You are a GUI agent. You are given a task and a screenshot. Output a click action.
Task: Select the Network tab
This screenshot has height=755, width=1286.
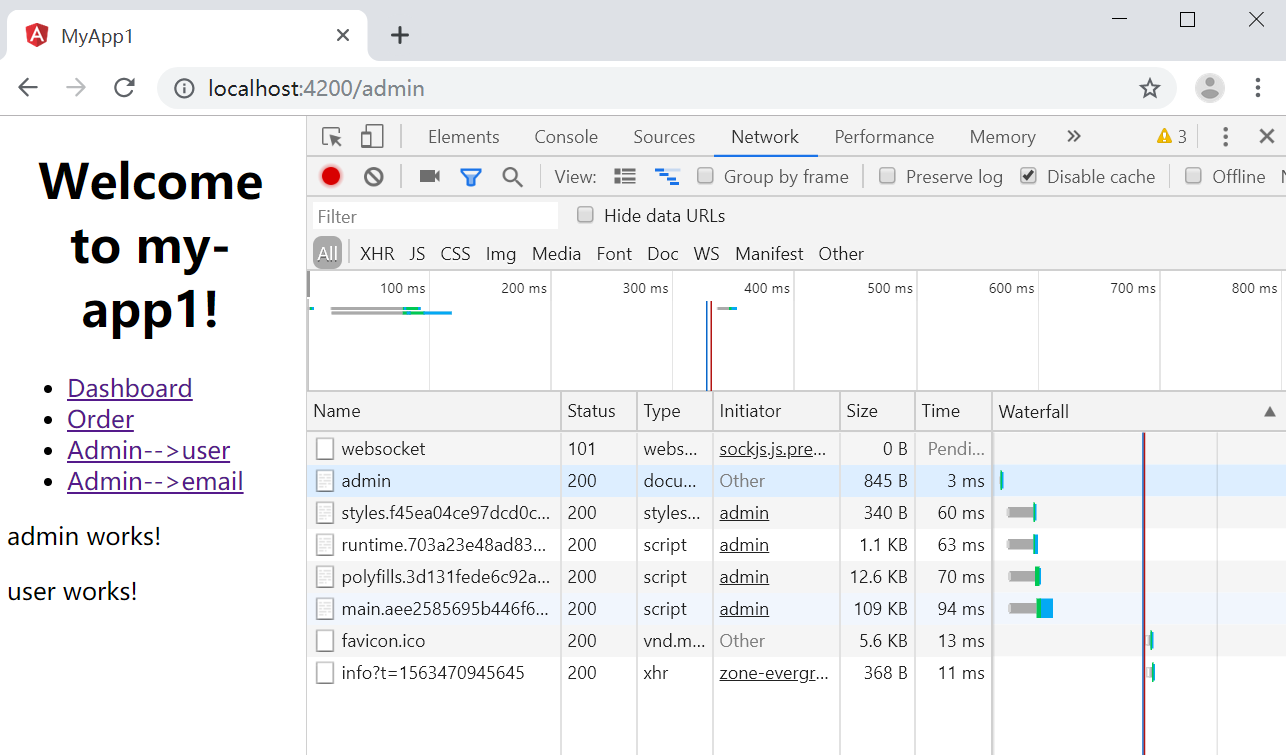pos(765,137)
